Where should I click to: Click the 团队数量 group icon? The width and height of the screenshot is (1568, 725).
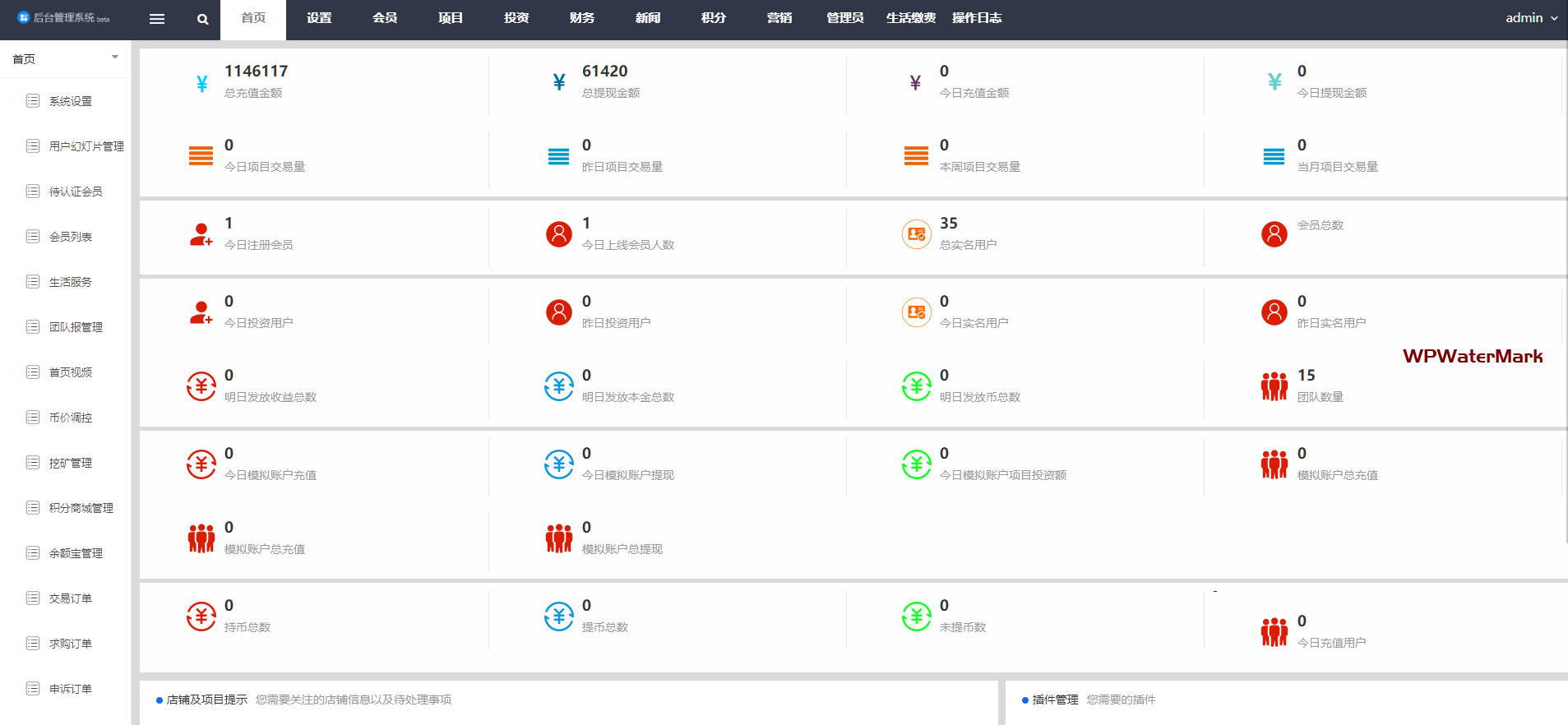(x=1274, y=386)
